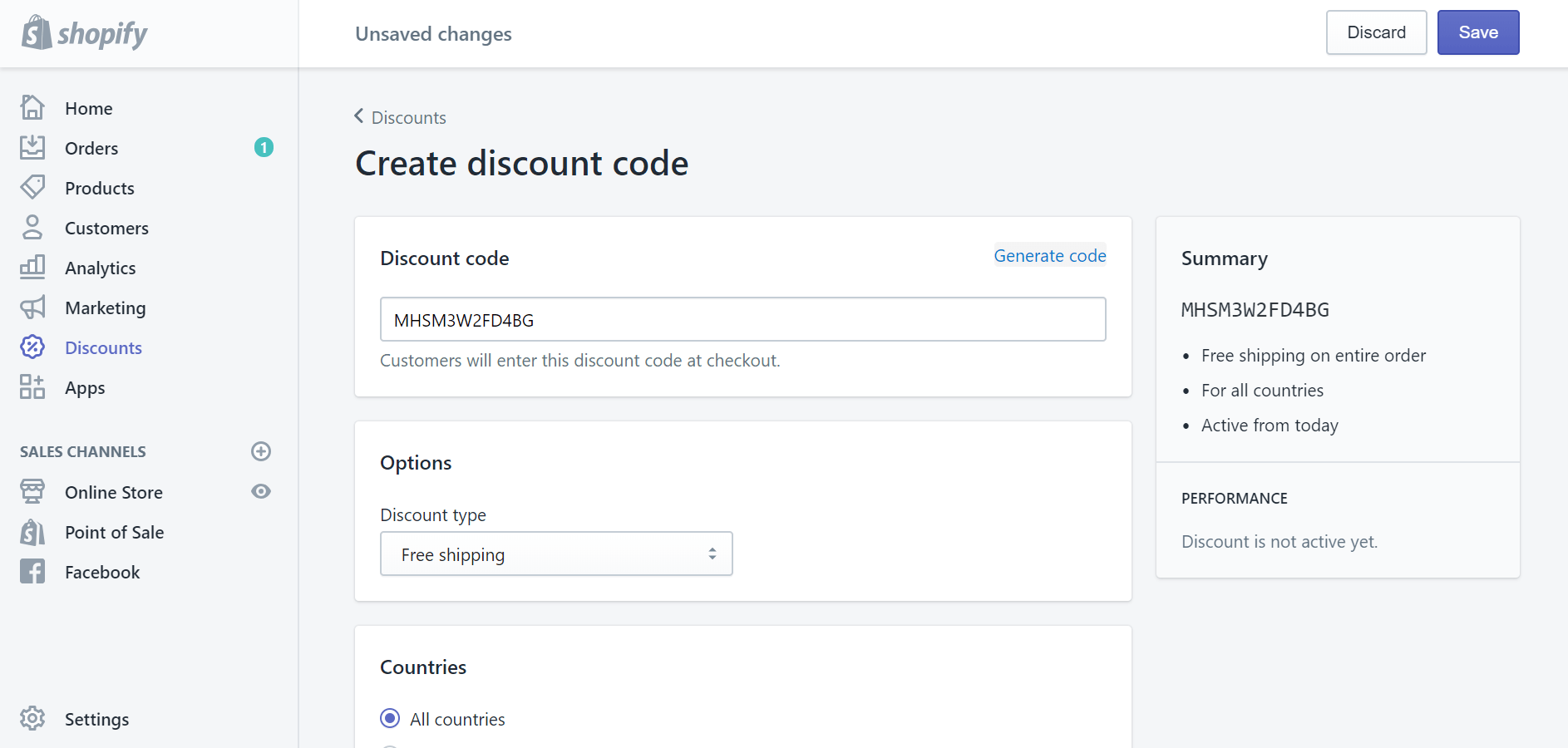This screenshot has height=748, width=1568.
Task: Open Point of Sale channel
Action: click(x=114, y=533)
